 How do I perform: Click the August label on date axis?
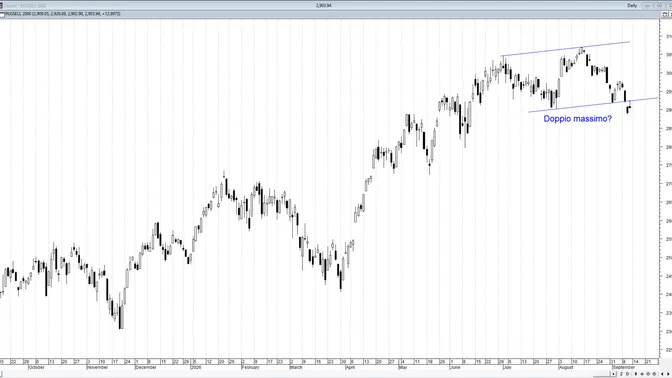coord(566,368)
